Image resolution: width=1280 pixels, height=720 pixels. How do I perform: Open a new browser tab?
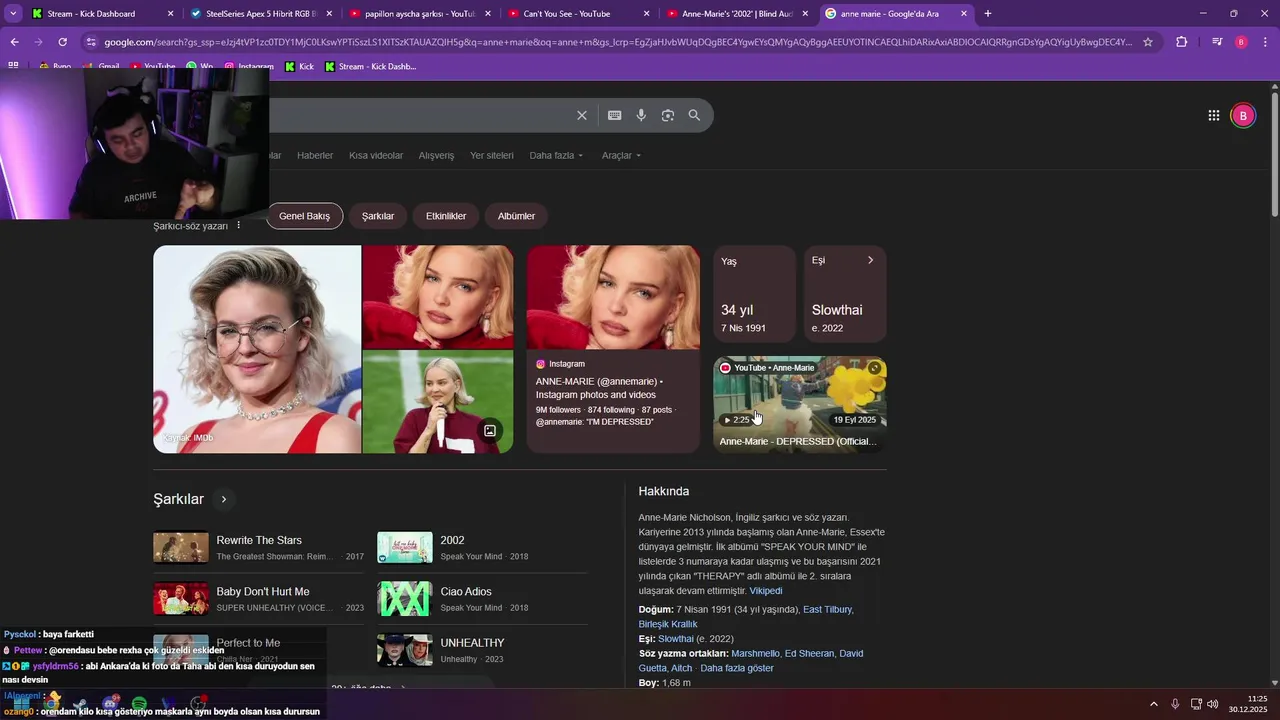tap(987, 14)
